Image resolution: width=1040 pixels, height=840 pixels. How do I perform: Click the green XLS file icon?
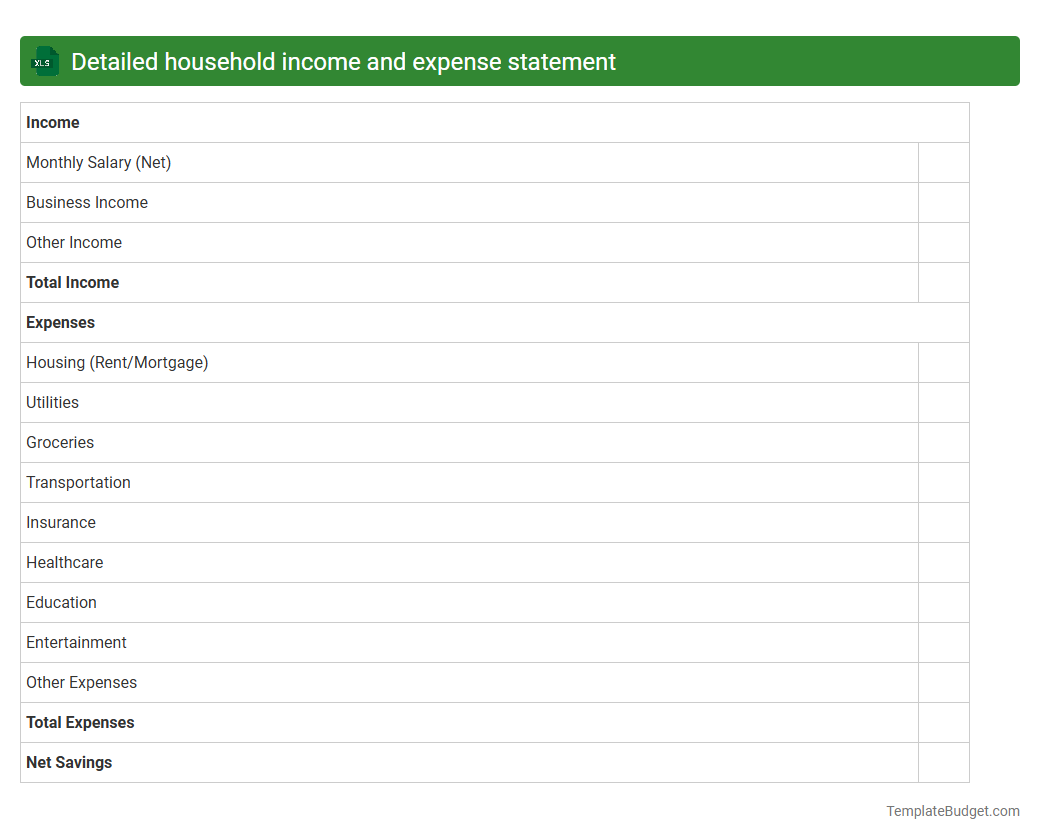point(44,61)
